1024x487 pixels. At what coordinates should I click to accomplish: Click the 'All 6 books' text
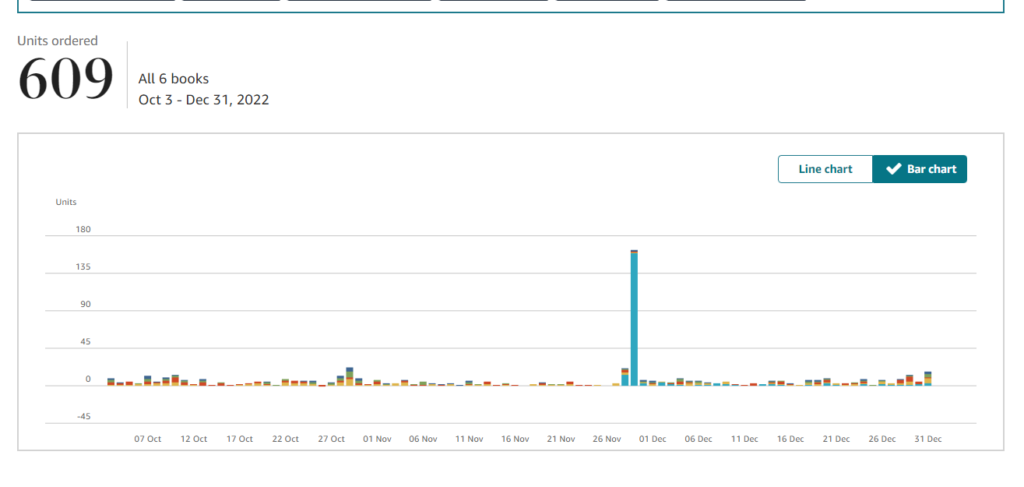(x=174, y=79)
